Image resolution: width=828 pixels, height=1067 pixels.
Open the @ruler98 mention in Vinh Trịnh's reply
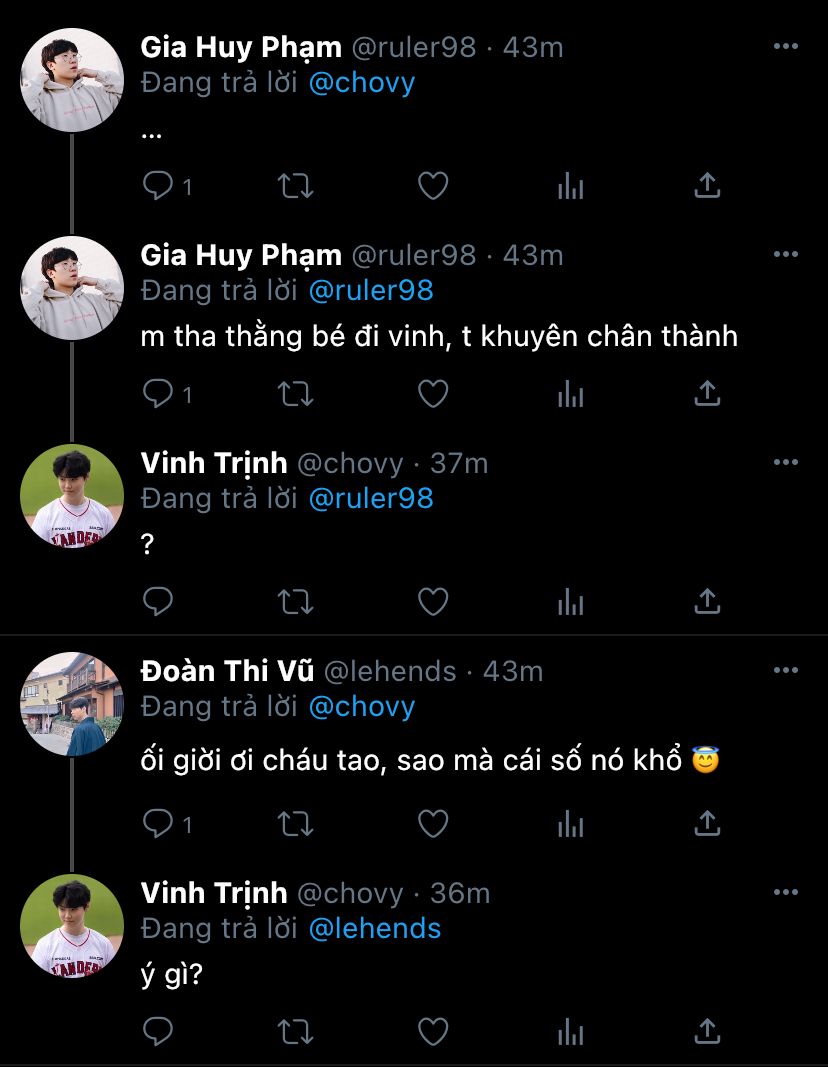(x=371, y=498)
